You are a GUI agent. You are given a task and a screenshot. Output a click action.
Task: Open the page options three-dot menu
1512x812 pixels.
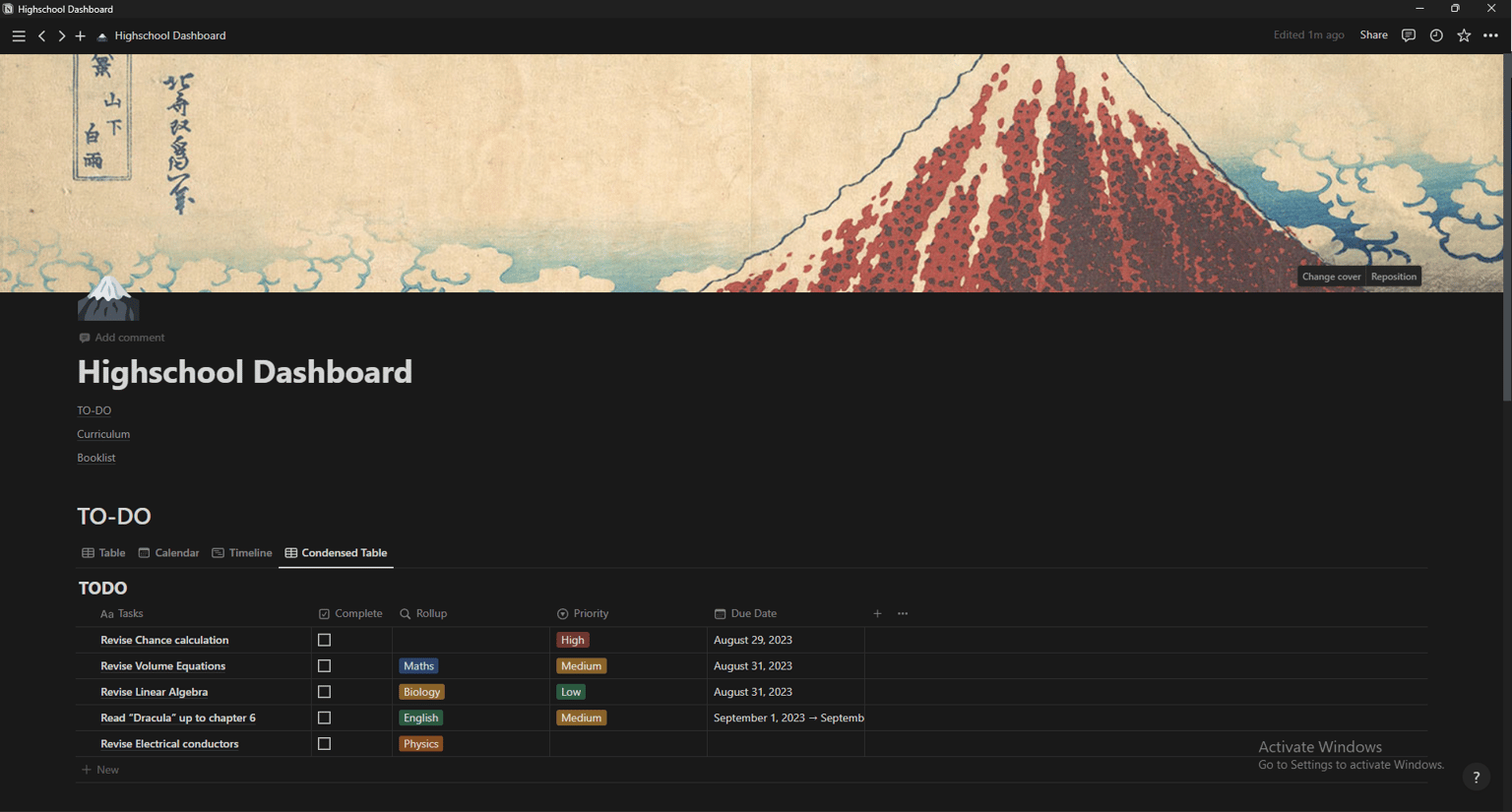[x=1490, y=35]
